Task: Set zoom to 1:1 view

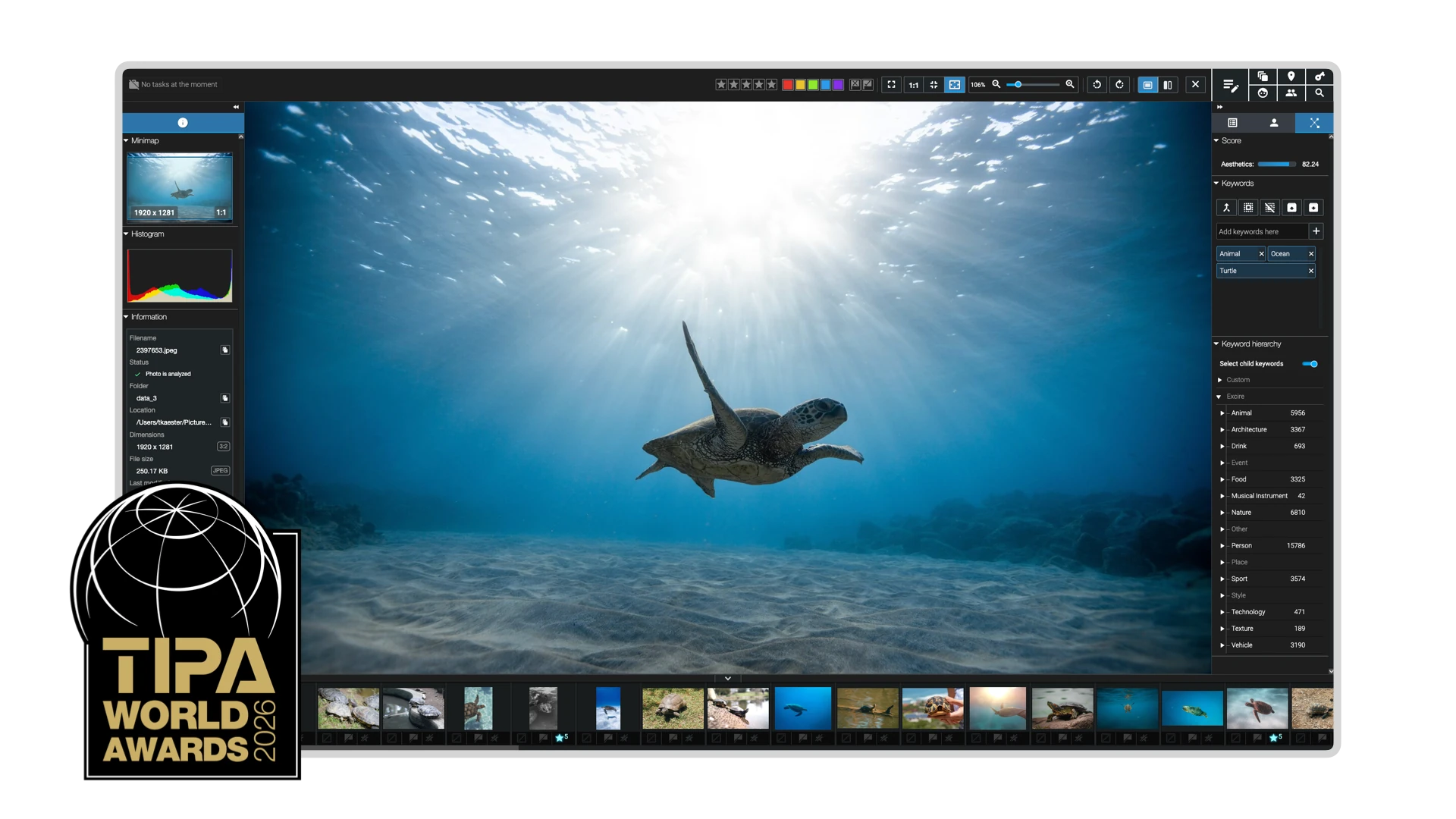Action: [x=914, y=85]
